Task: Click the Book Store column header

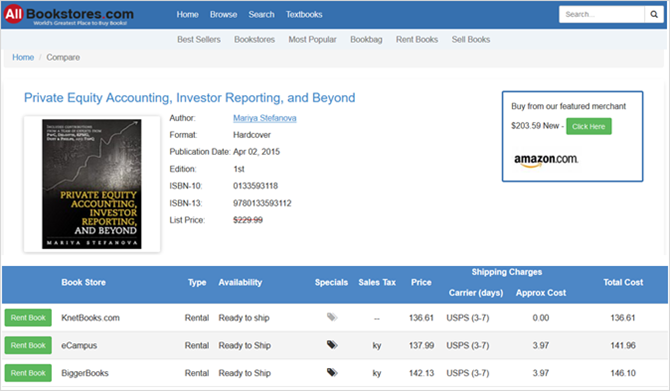Action: tap(83, 282)
